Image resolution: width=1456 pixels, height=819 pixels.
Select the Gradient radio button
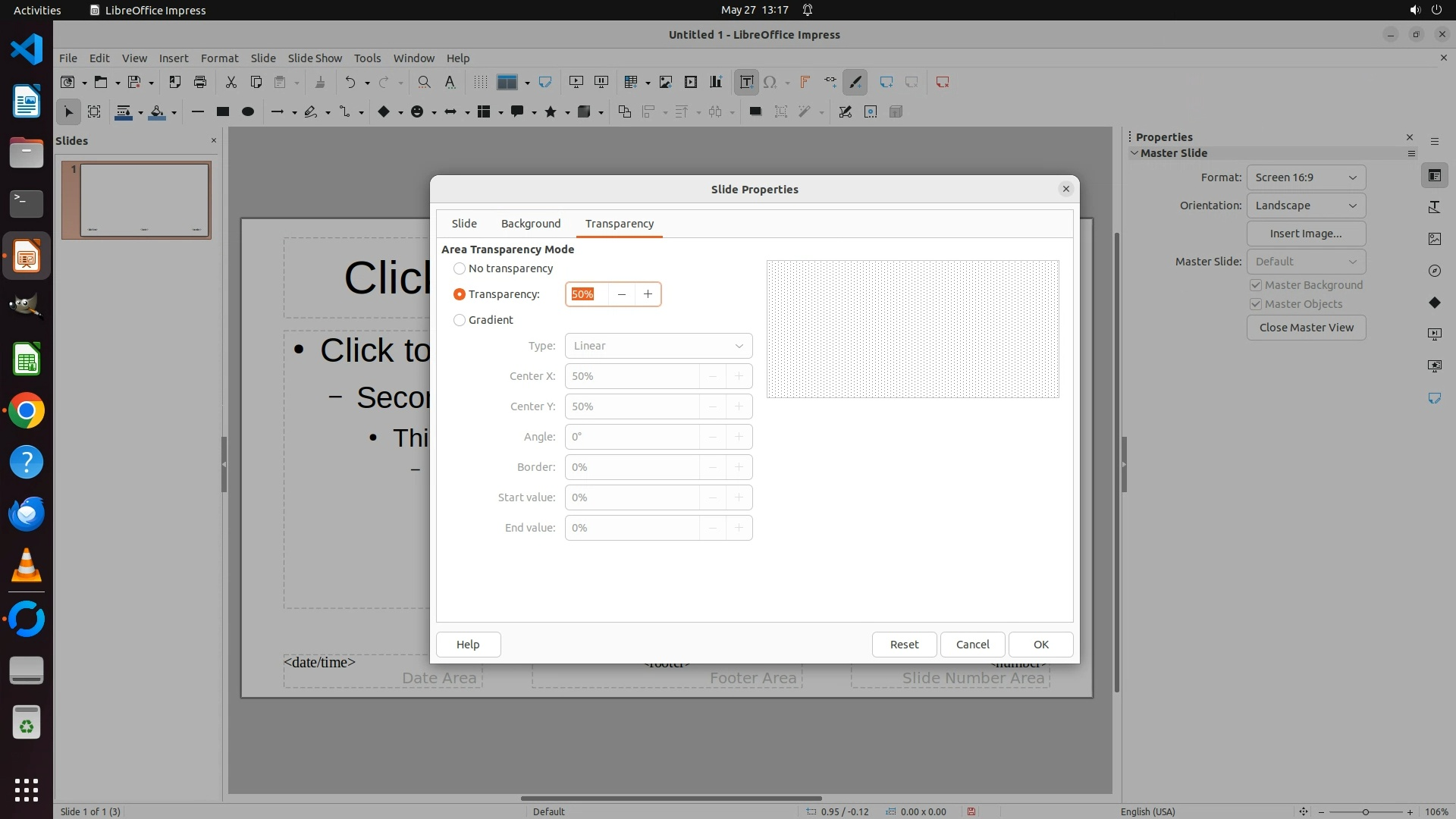(x=460, y=320)
